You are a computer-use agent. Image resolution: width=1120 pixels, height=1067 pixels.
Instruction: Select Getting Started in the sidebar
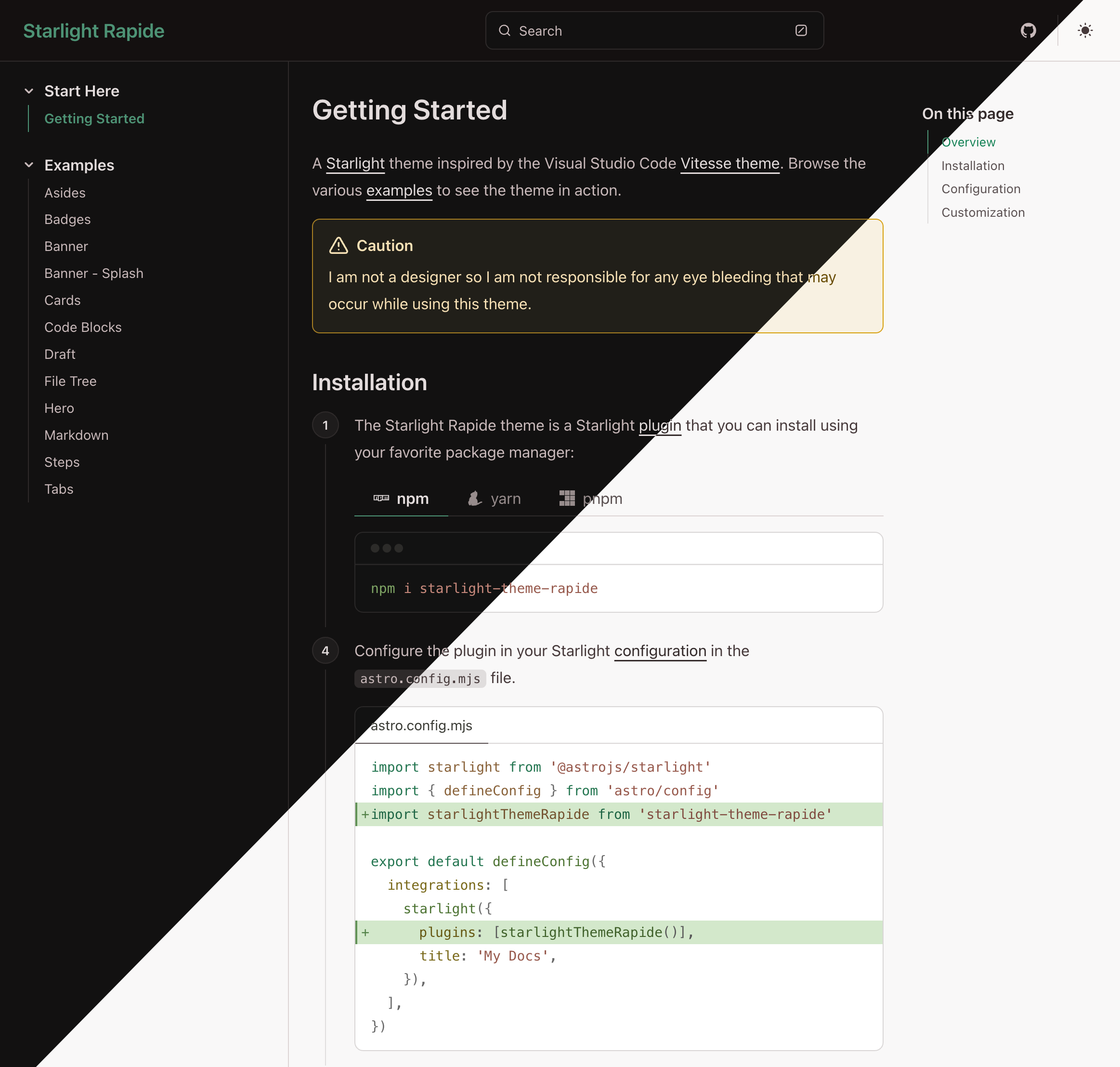(x=94, y=119)
